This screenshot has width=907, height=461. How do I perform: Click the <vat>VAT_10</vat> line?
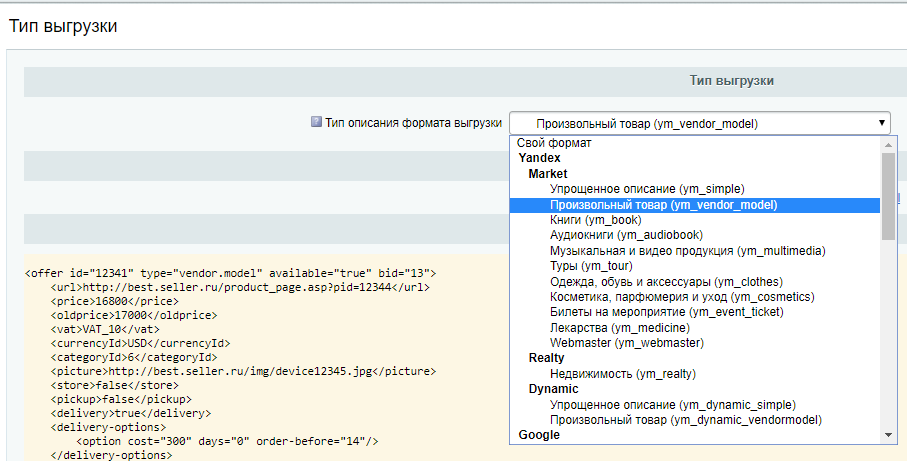(105, 329)
